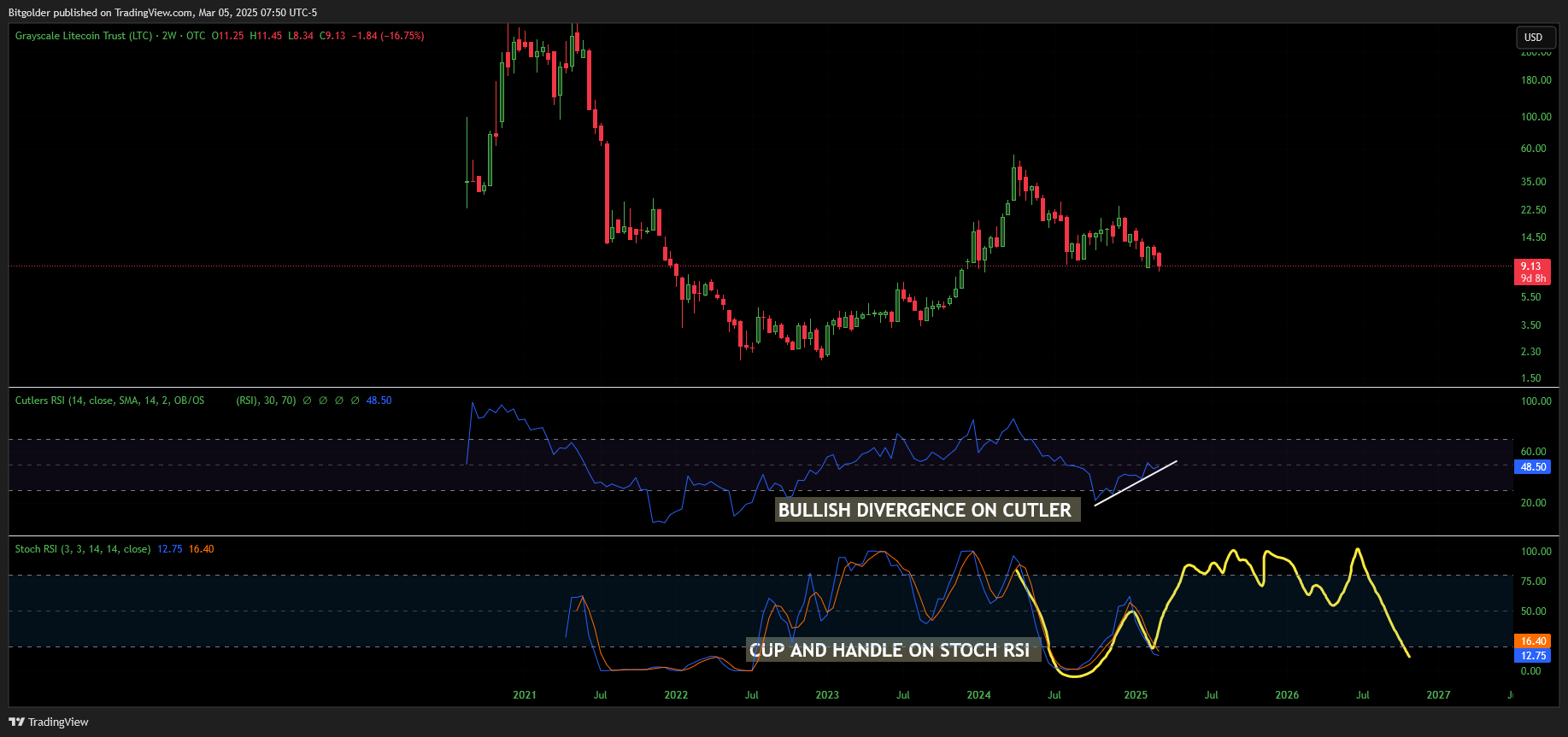Screen dimensions: 1568x737
Task: Click the Stoch RSI orange value tag 16.40
Action: click(1533, 641)
